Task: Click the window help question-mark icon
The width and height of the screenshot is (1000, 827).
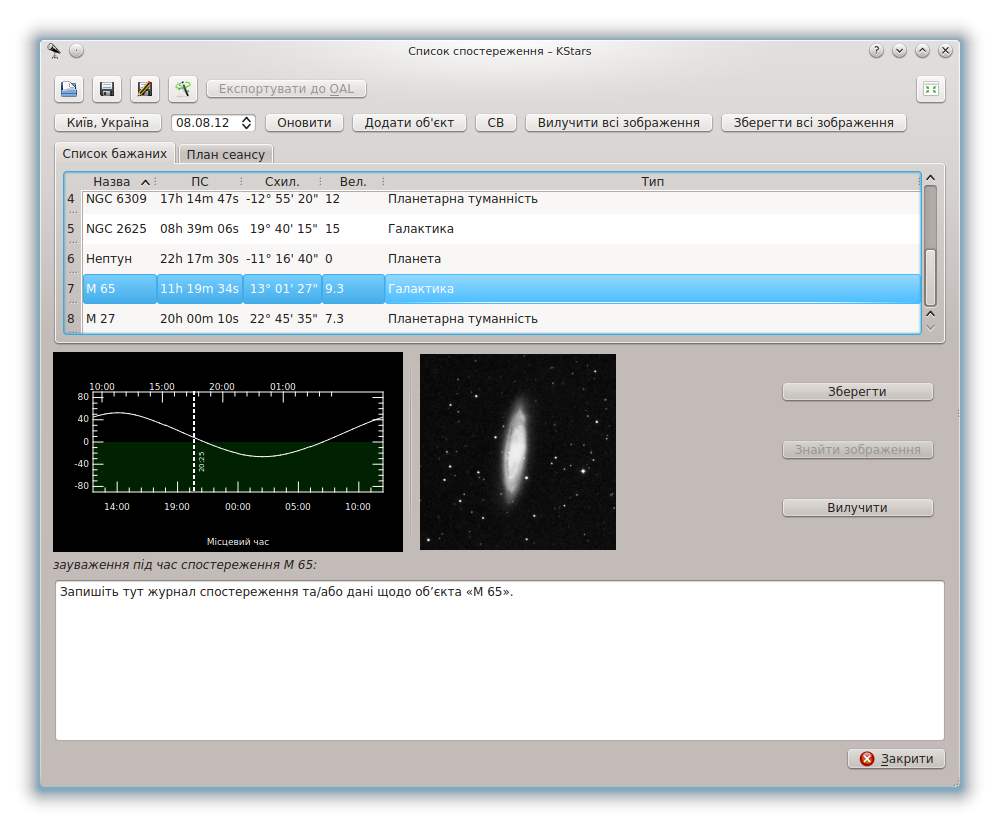Action: (x=877, y=51)
